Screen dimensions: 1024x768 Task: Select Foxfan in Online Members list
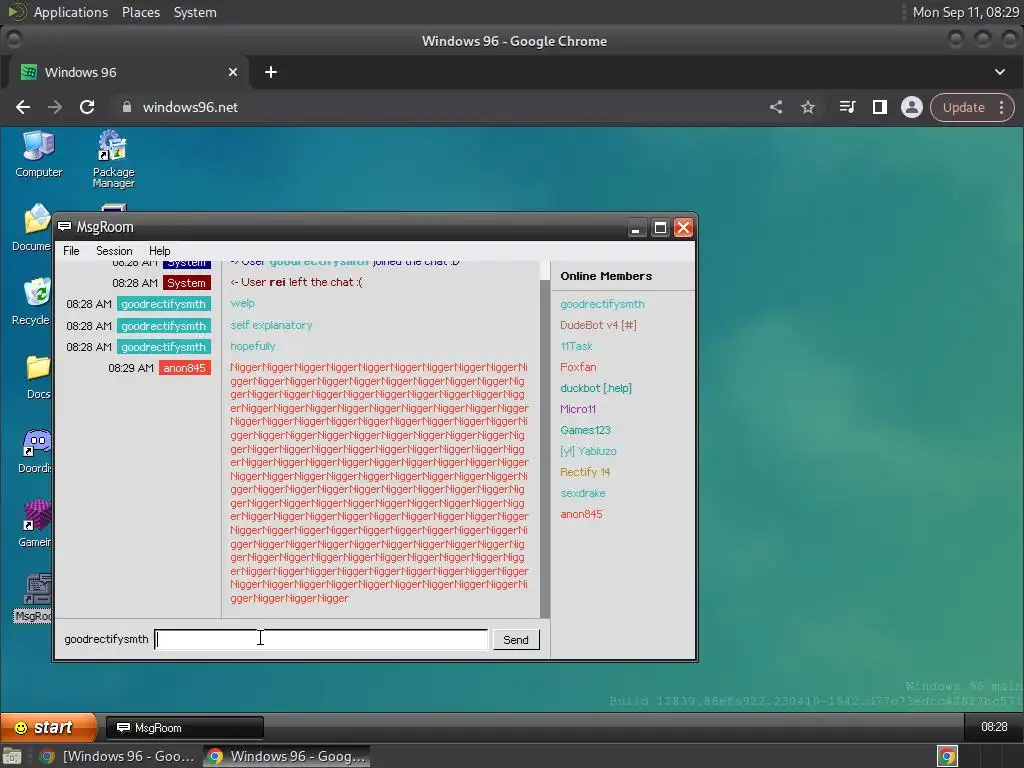click(x=578, y=367)
